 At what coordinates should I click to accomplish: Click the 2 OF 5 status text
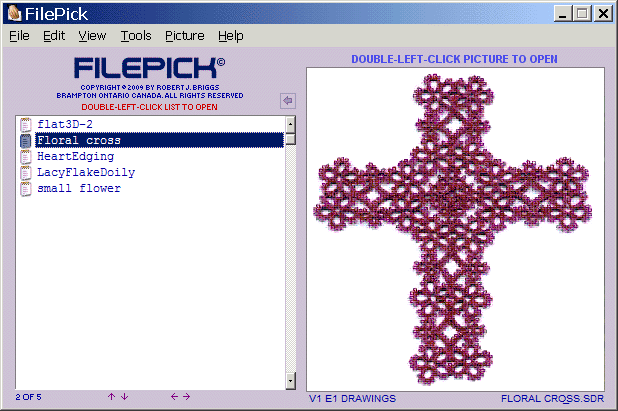pyautogui.click(x=28, y=397)
